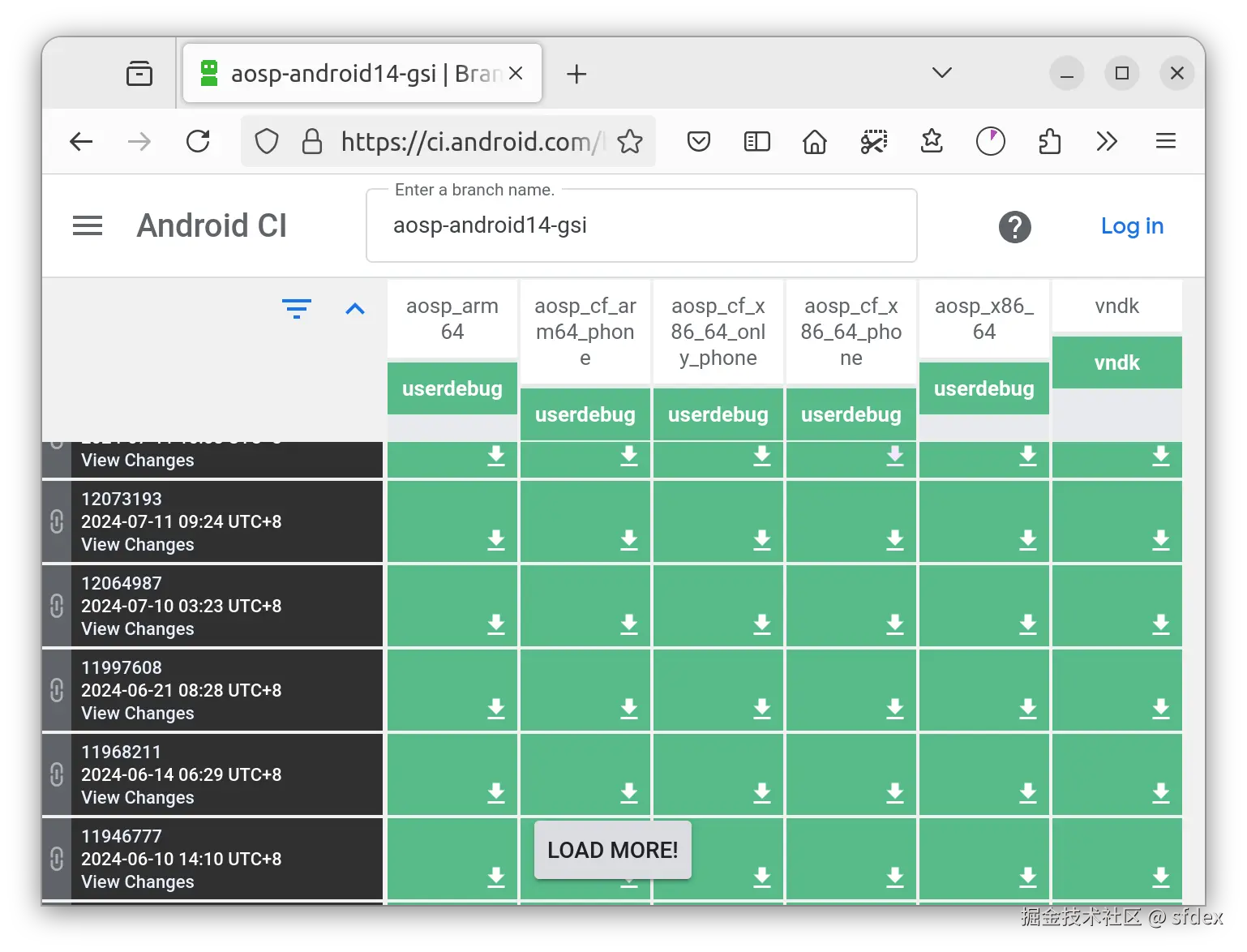This screenshot has width=1247, height=952.
Task: Reload the current page
Action: tap(199, 141)
